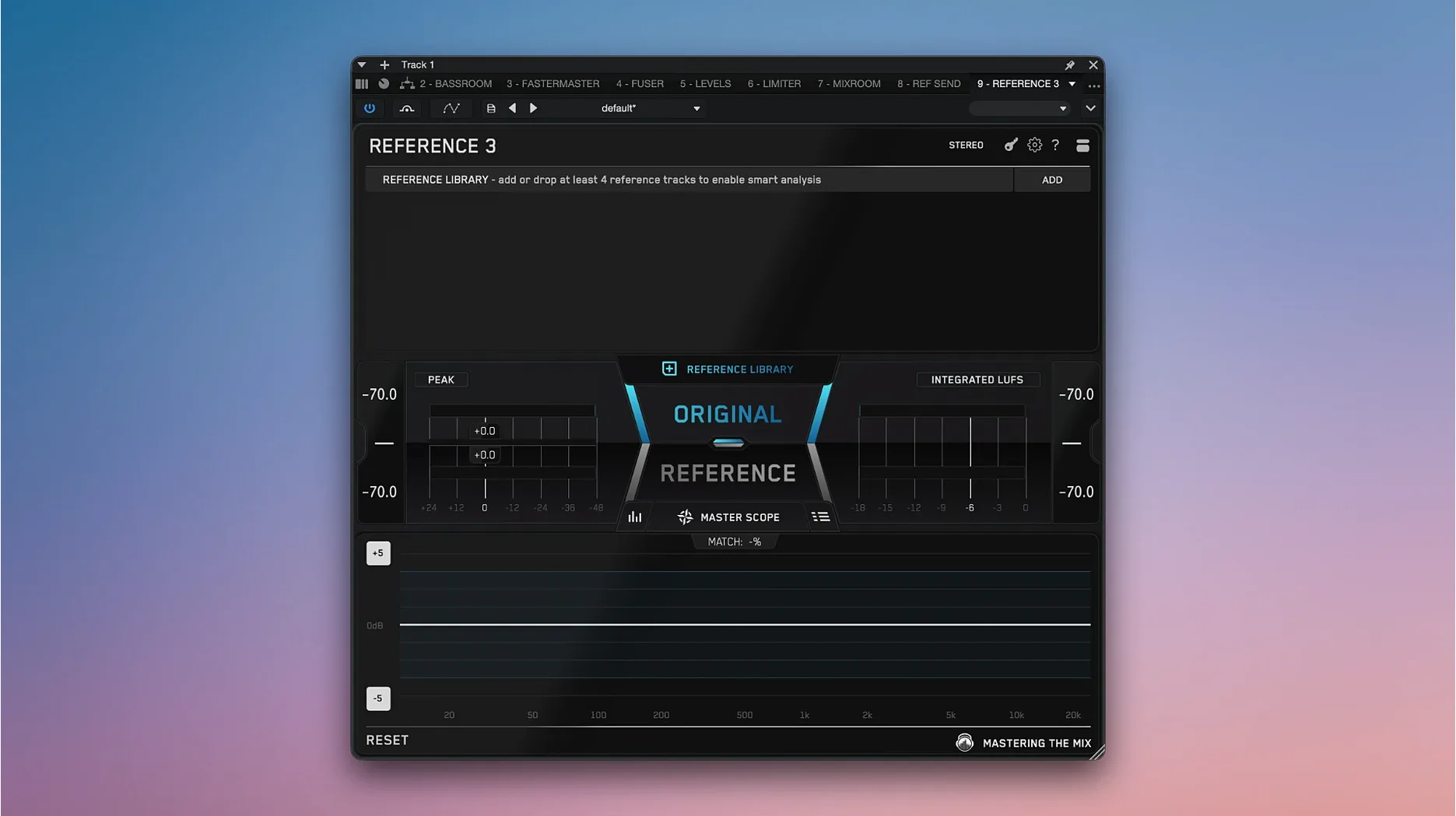The height and width of the screenshot is (816, 1456).
Task: Click the plugin chain columns icon
Action: point(362,84)
